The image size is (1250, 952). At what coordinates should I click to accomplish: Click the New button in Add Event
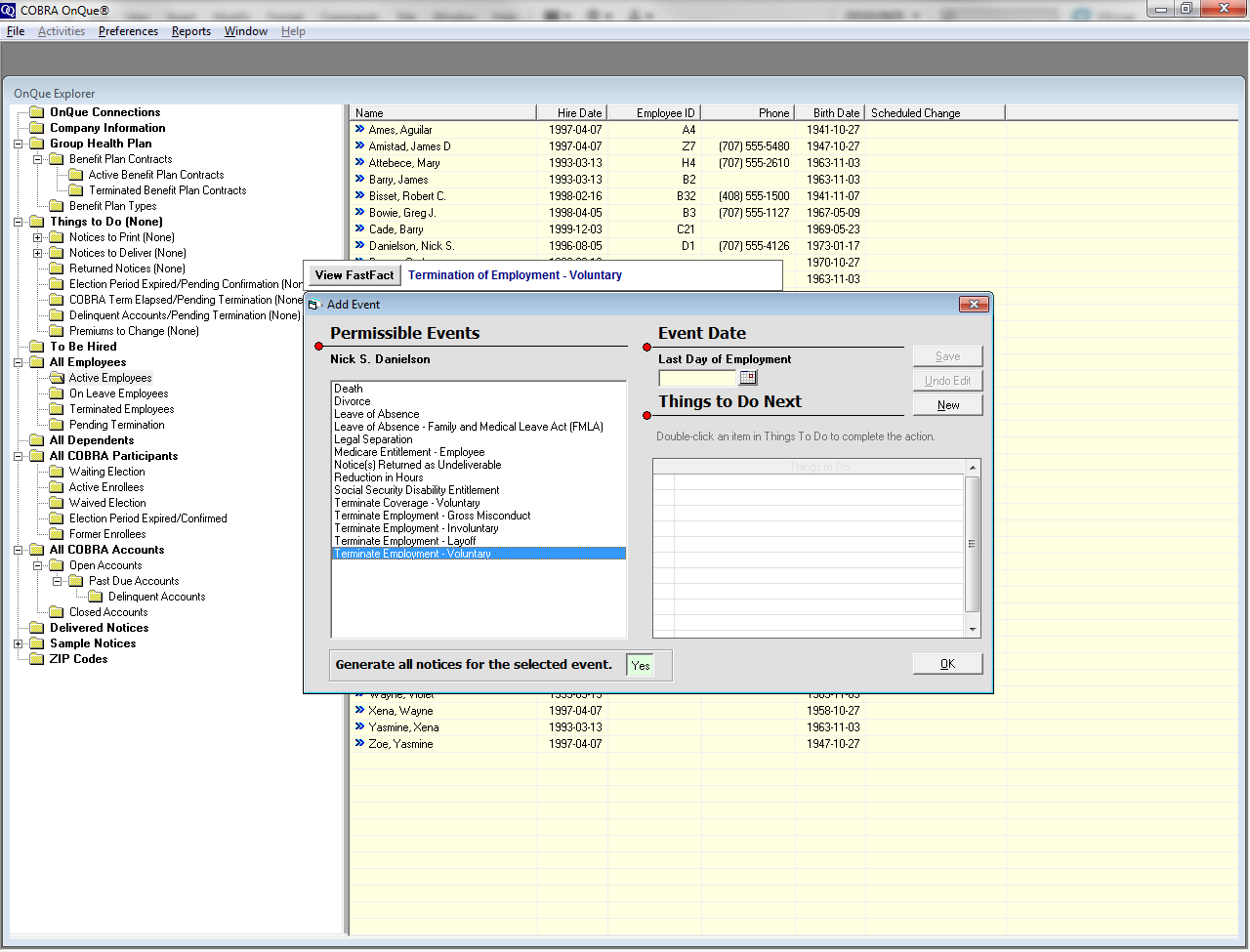point(947,405)
